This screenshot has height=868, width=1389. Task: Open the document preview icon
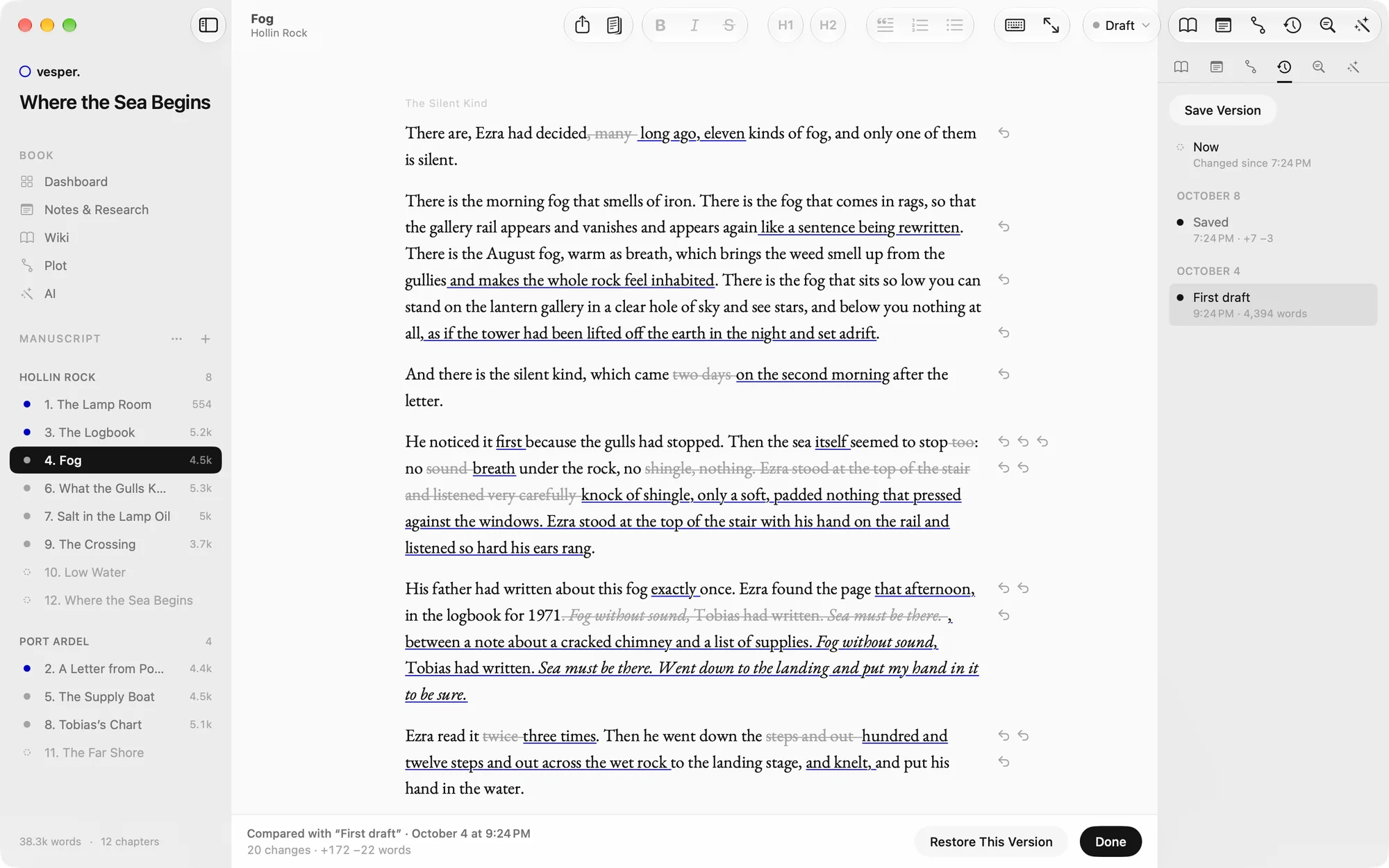pos(614,25)
